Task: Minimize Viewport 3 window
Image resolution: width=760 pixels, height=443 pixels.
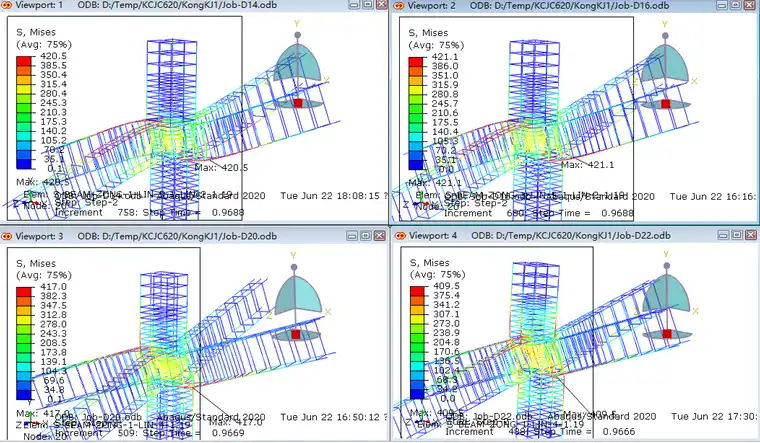Action: click(352, 236)
